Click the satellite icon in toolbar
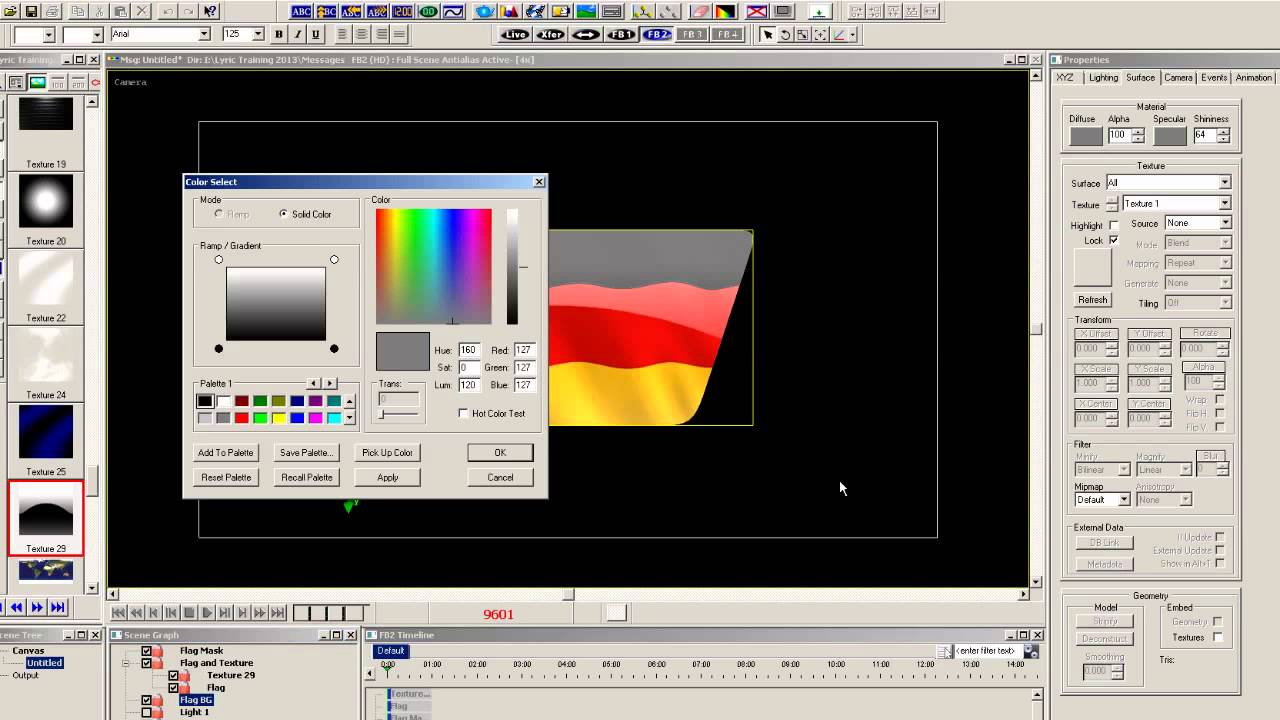The height and width of the screenshot is (720, 1280). [535, 11]
